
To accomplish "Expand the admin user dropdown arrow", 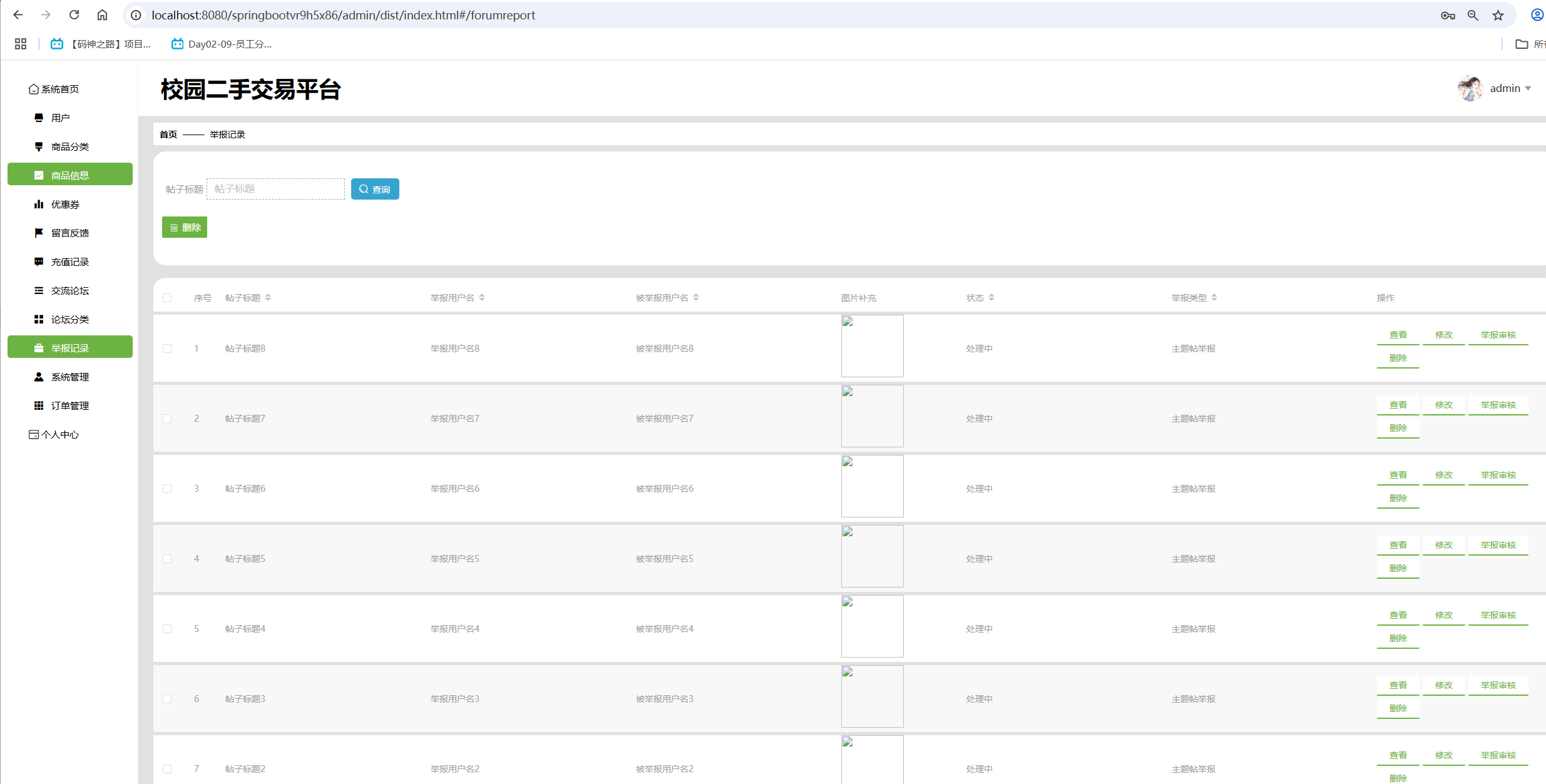I will tap(1528, 88).
